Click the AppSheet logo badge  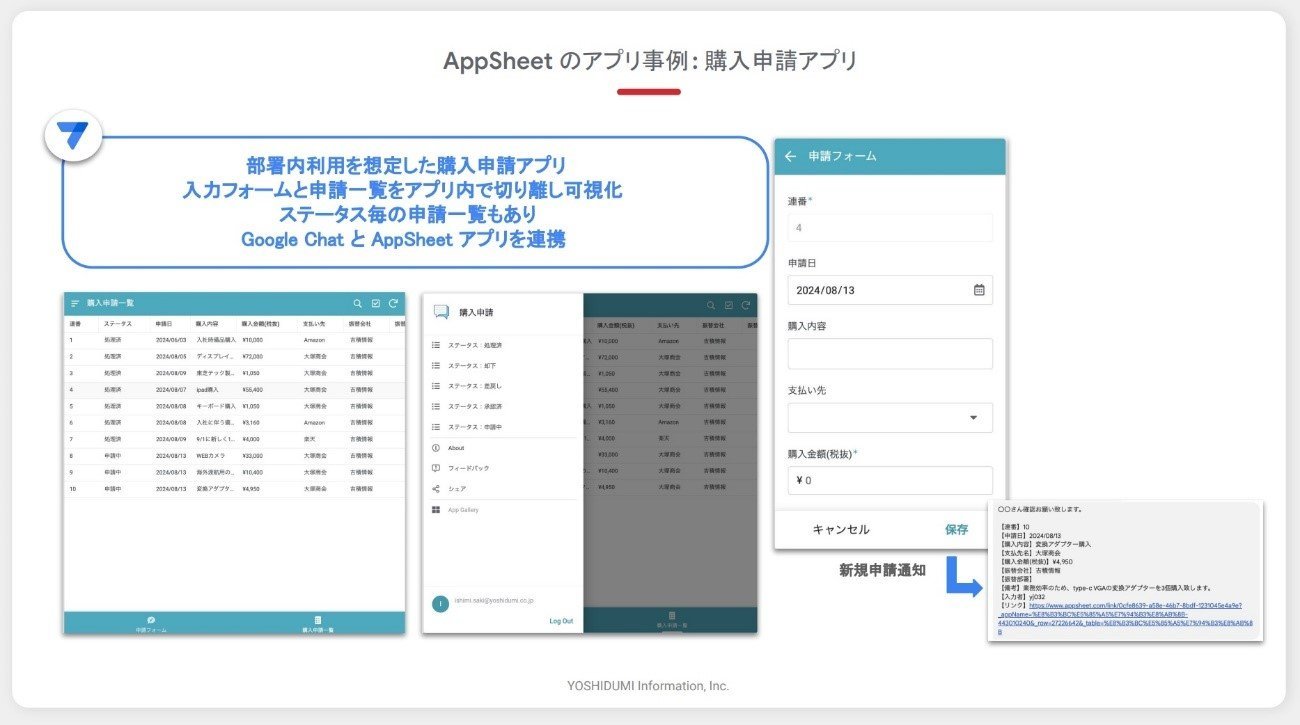73,134
